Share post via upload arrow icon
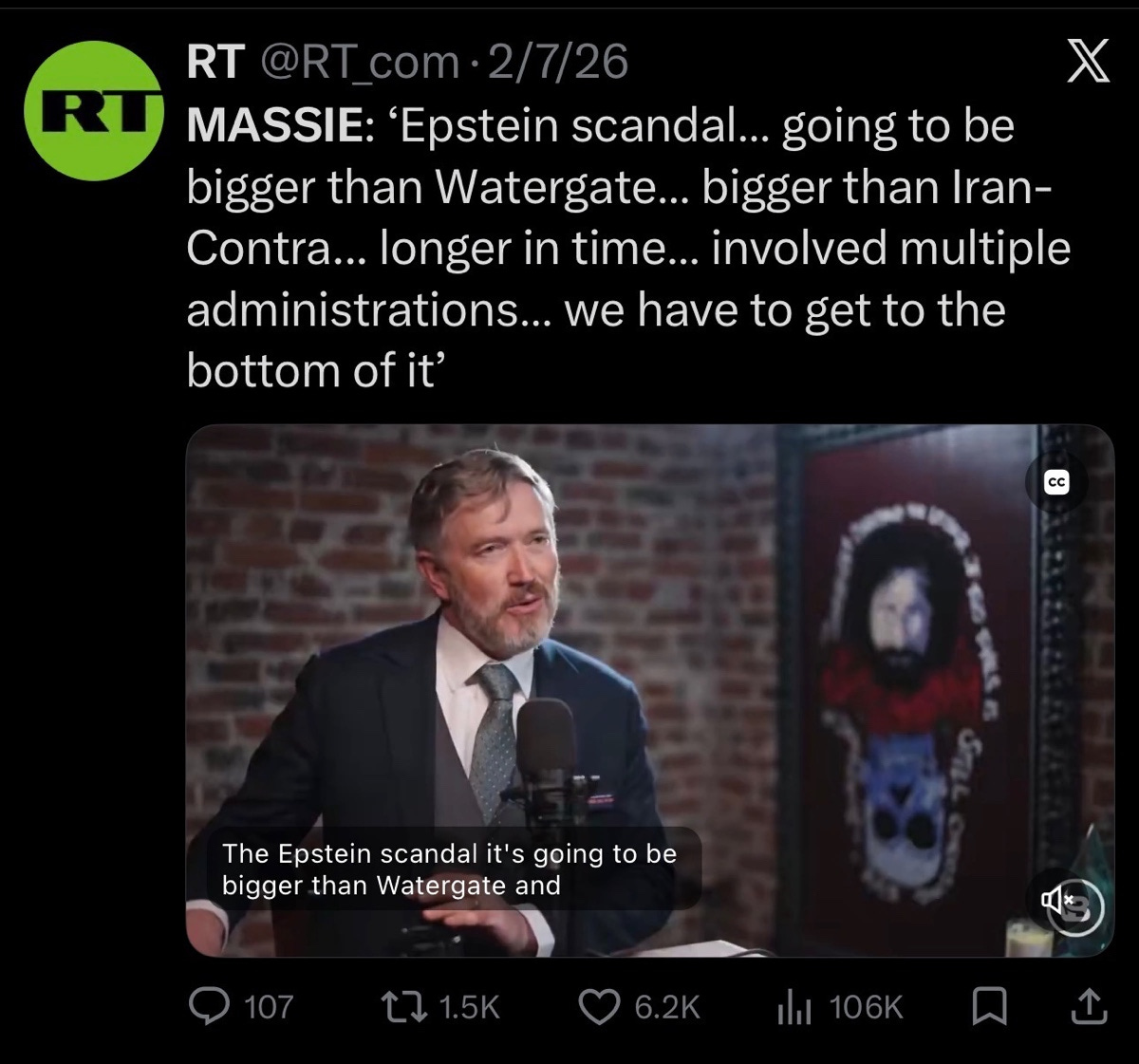This screenshot has width=1139, height=1064. (x=1089, y=1007)
